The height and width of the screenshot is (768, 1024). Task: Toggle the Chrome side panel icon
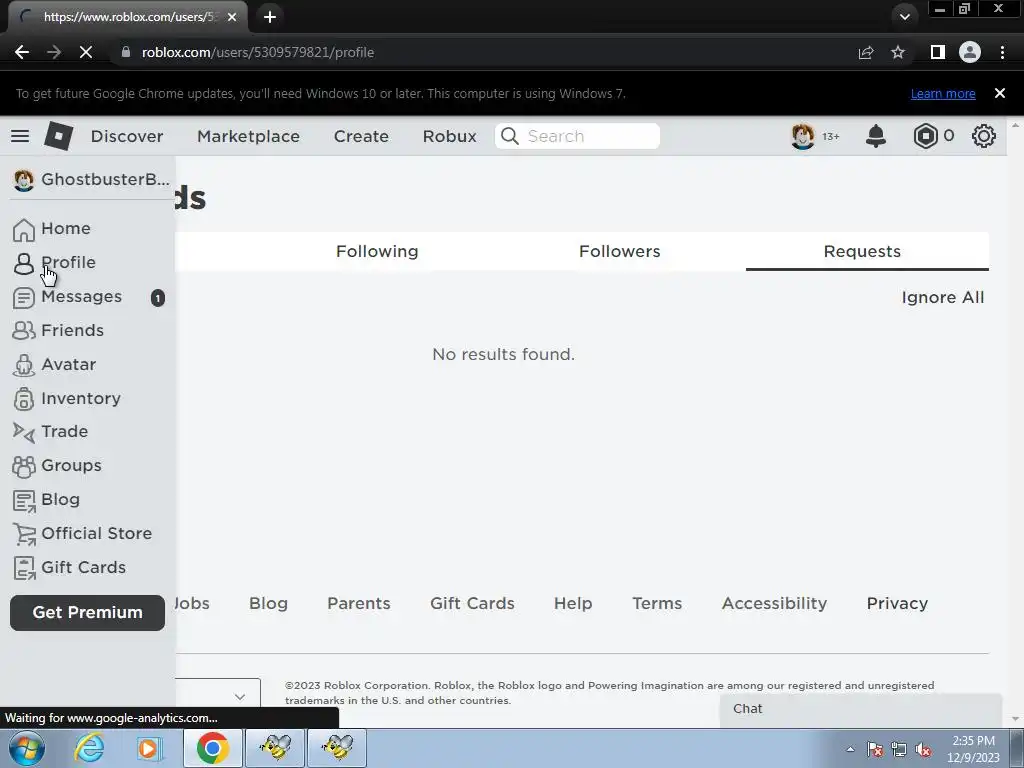click(x=938, y=52)
